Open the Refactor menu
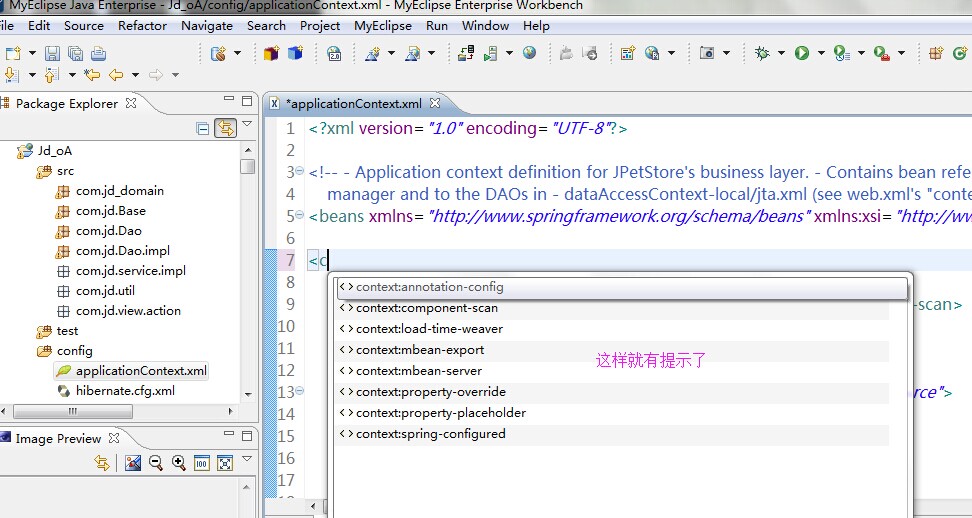972x518 pixels. (143, 25)
